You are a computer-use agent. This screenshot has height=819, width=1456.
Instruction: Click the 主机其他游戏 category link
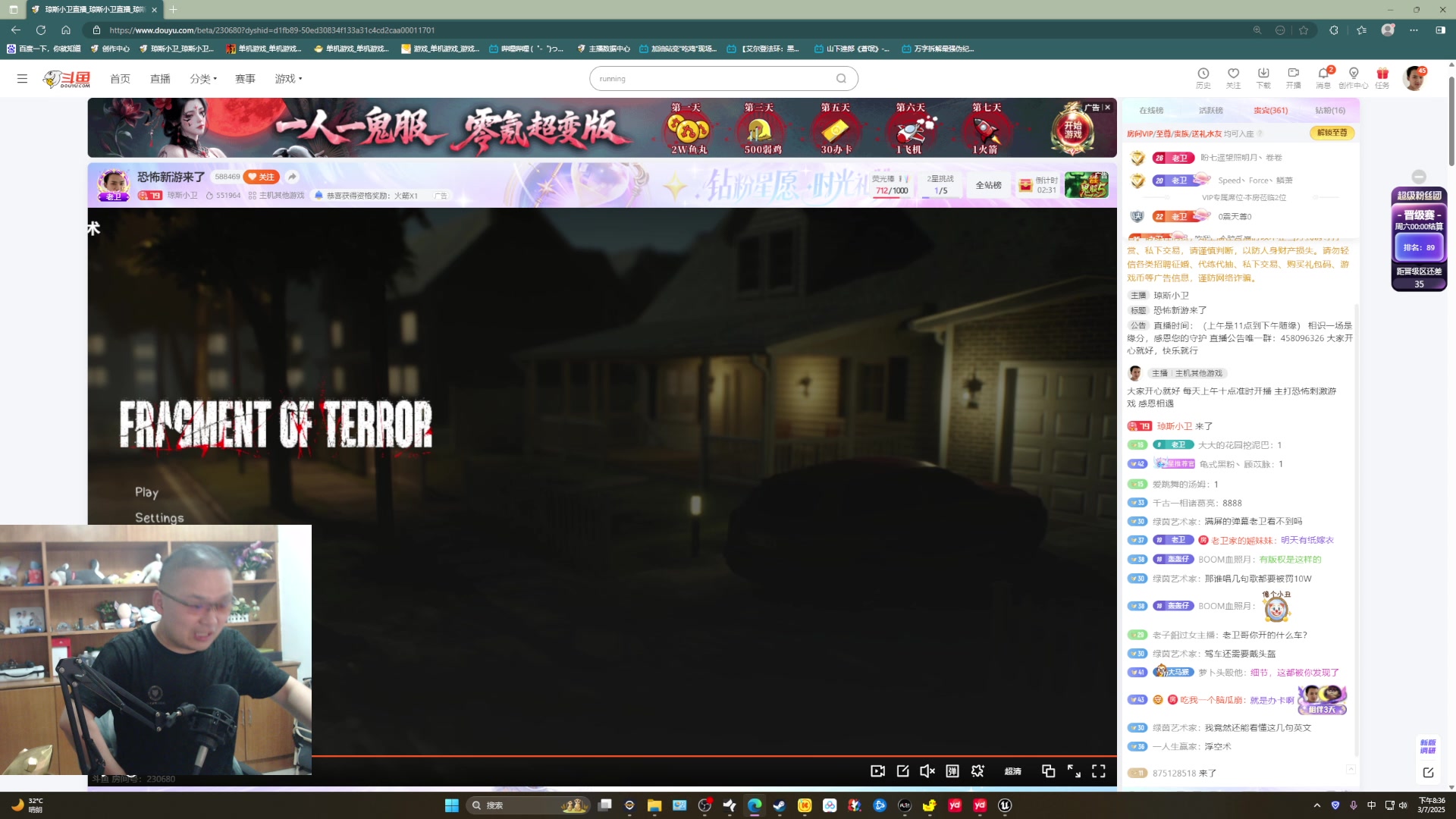coord(281,196)
